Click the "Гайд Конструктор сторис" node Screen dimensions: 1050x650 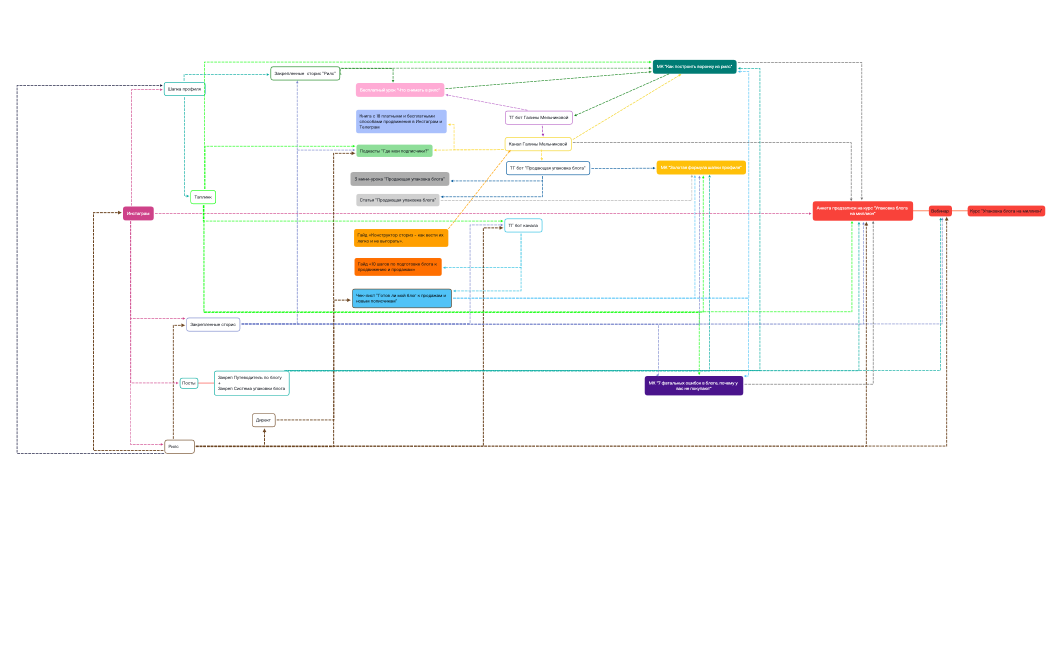401,238
